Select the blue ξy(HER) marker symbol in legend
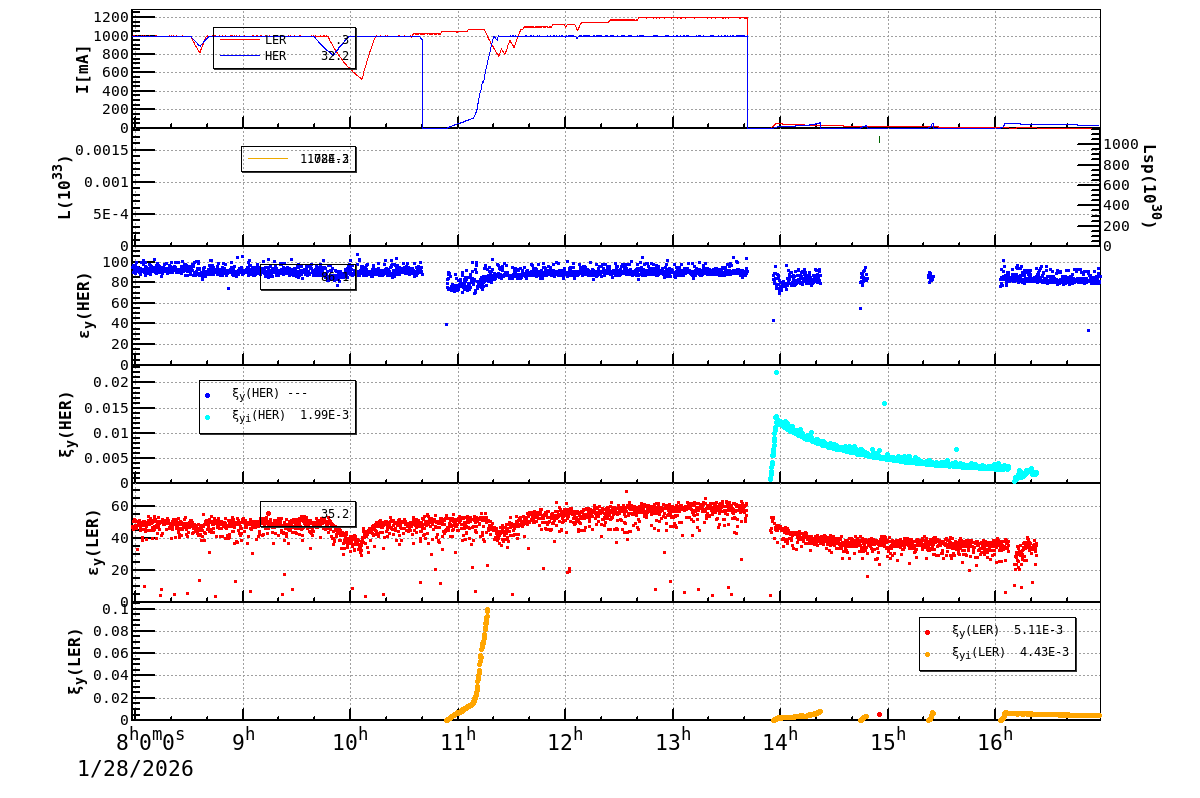Screen dimensions: 1200x798 pos(207,395)
